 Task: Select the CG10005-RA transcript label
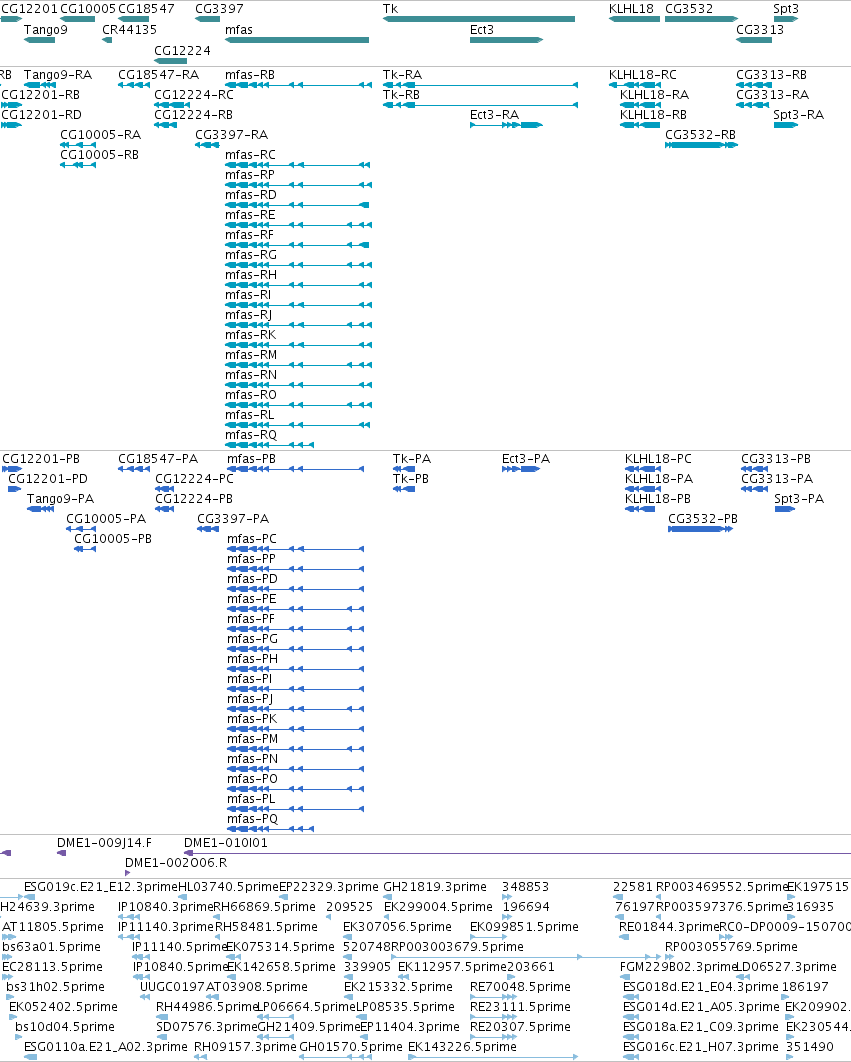[x=100, y=135]
